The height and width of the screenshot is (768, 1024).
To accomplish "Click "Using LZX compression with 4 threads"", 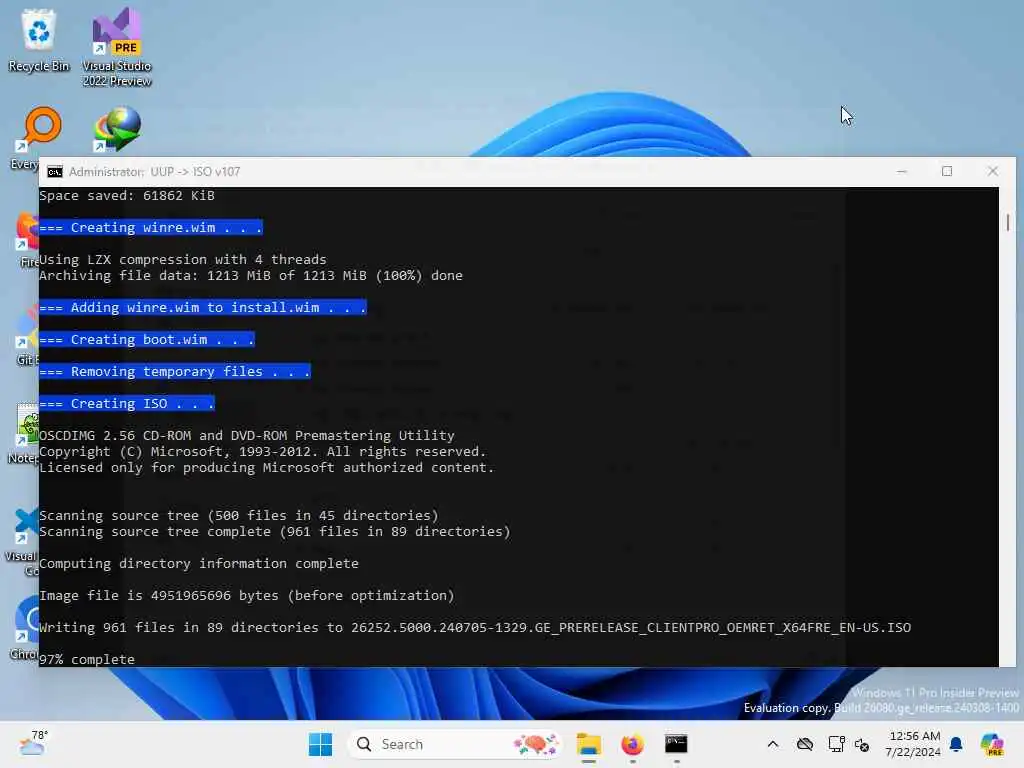I will [183, 259].
